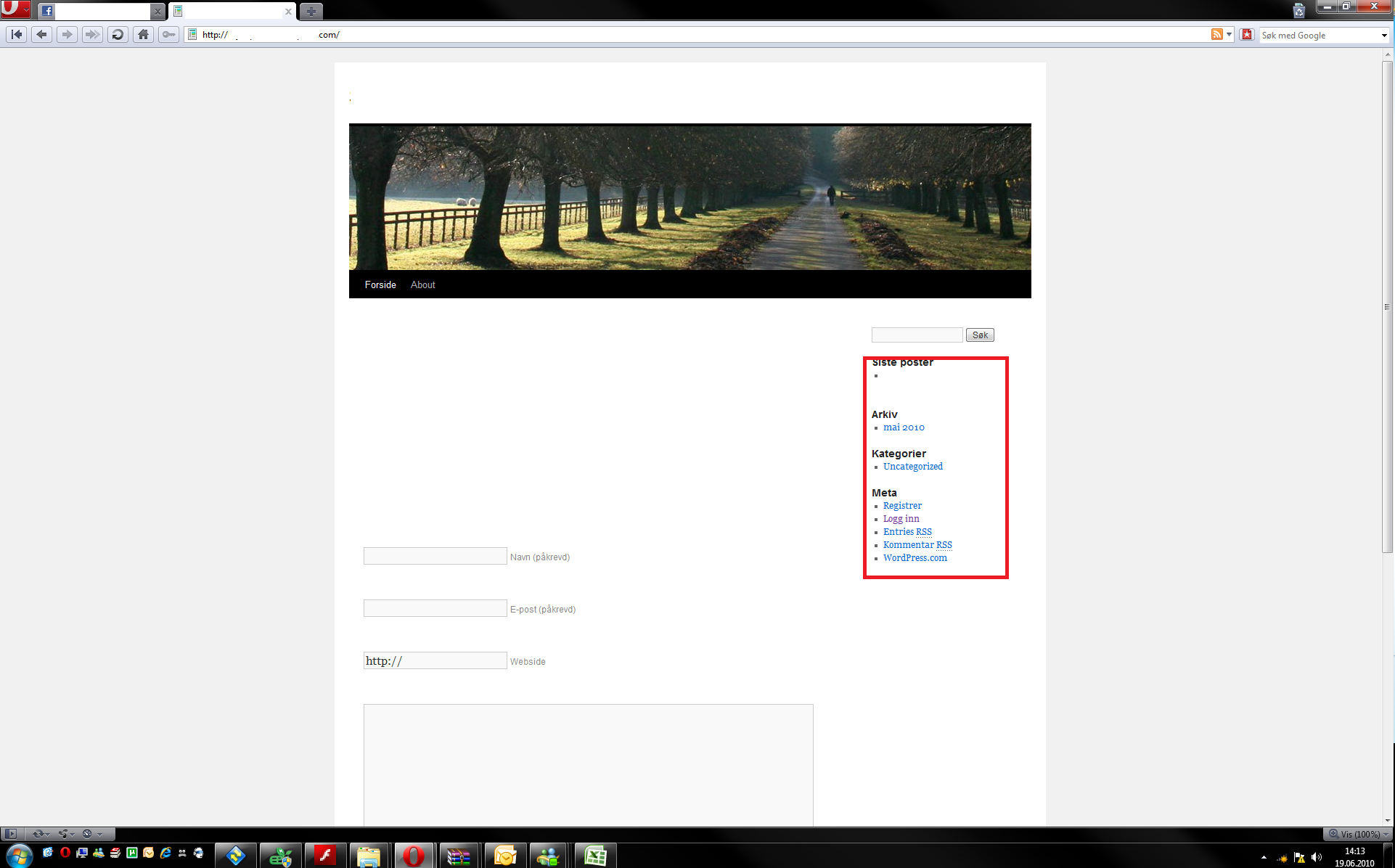Viewport: 1395px width, 868px height.
Task: Open the closed tabs trash icon
Action: point(1299,10)
